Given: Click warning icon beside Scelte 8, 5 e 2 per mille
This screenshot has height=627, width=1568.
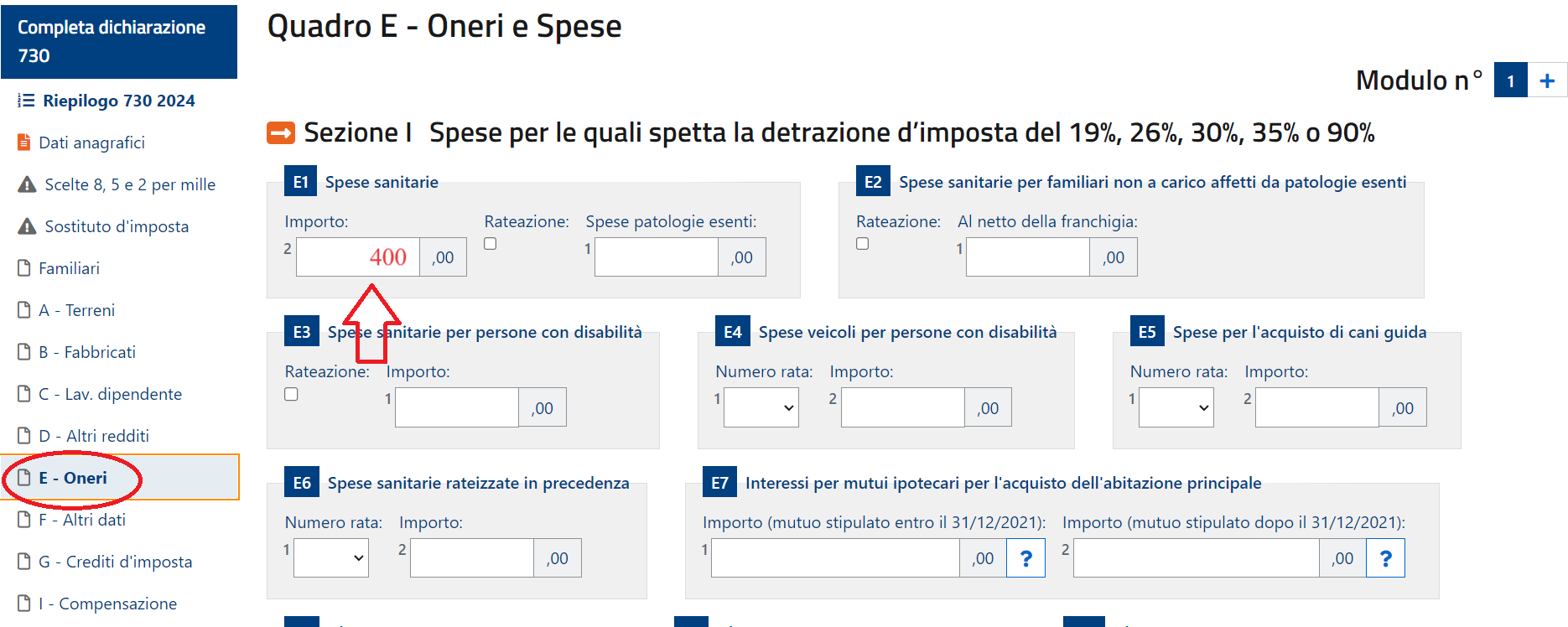Looking at the screenshot, I should pos(27,184).
